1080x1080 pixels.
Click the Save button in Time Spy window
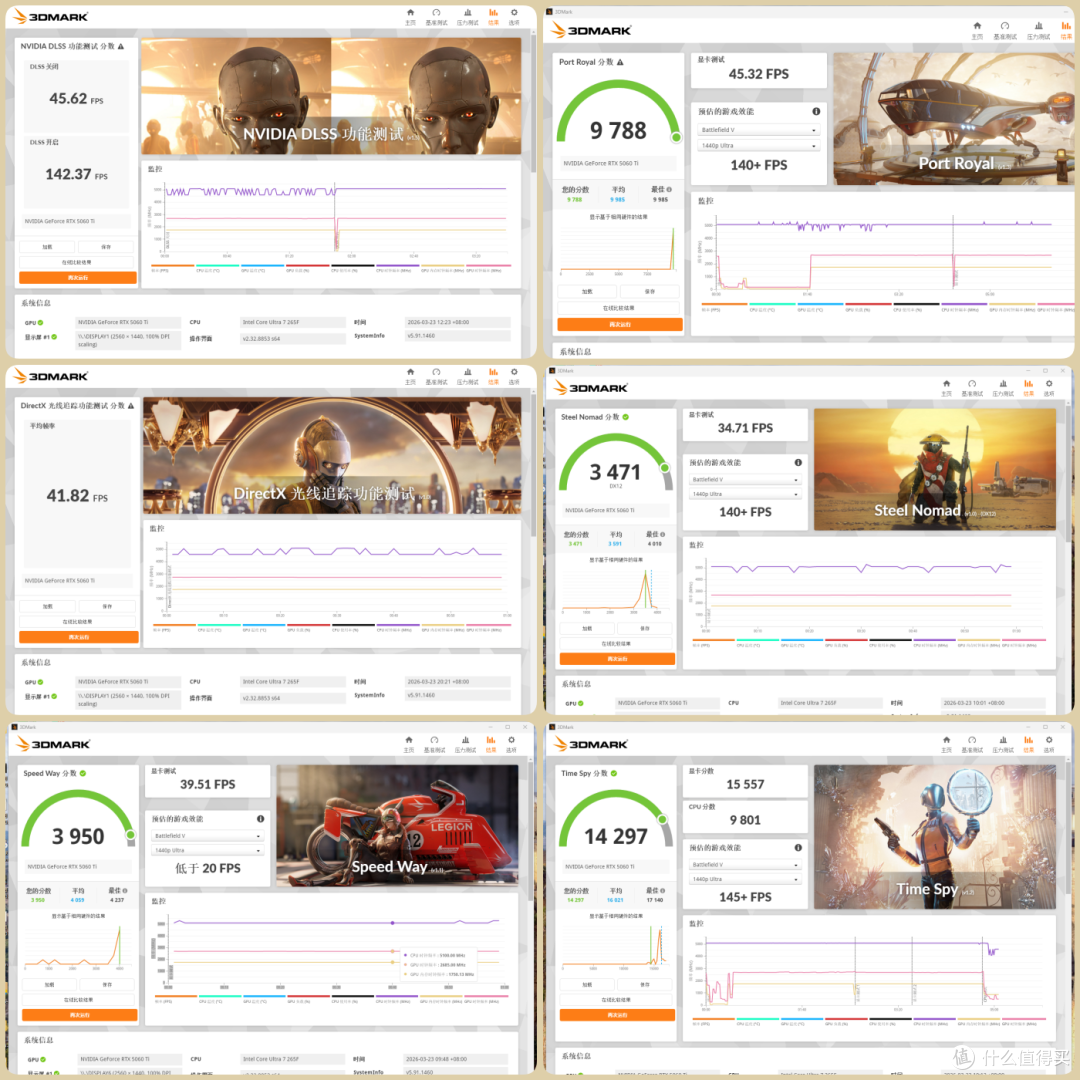coord(645,985)
